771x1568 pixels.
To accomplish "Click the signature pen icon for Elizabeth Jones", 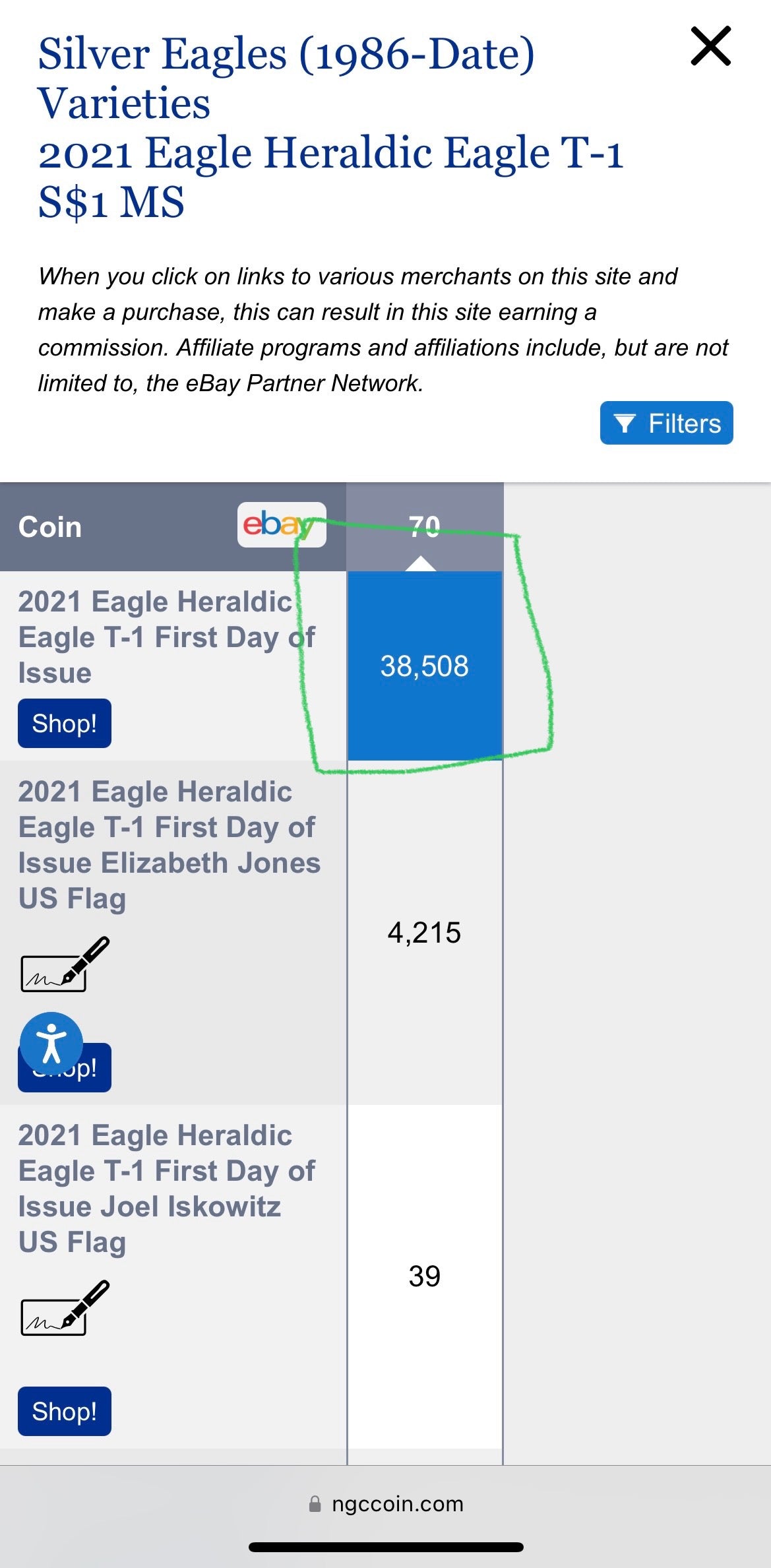I will [65, 964].
